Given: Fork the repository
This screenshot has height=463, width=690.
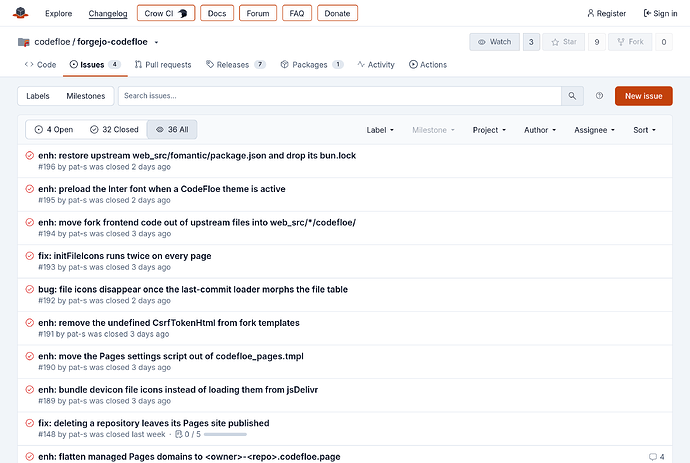Looking at the screenshot, I should click(x=630, y=42).
